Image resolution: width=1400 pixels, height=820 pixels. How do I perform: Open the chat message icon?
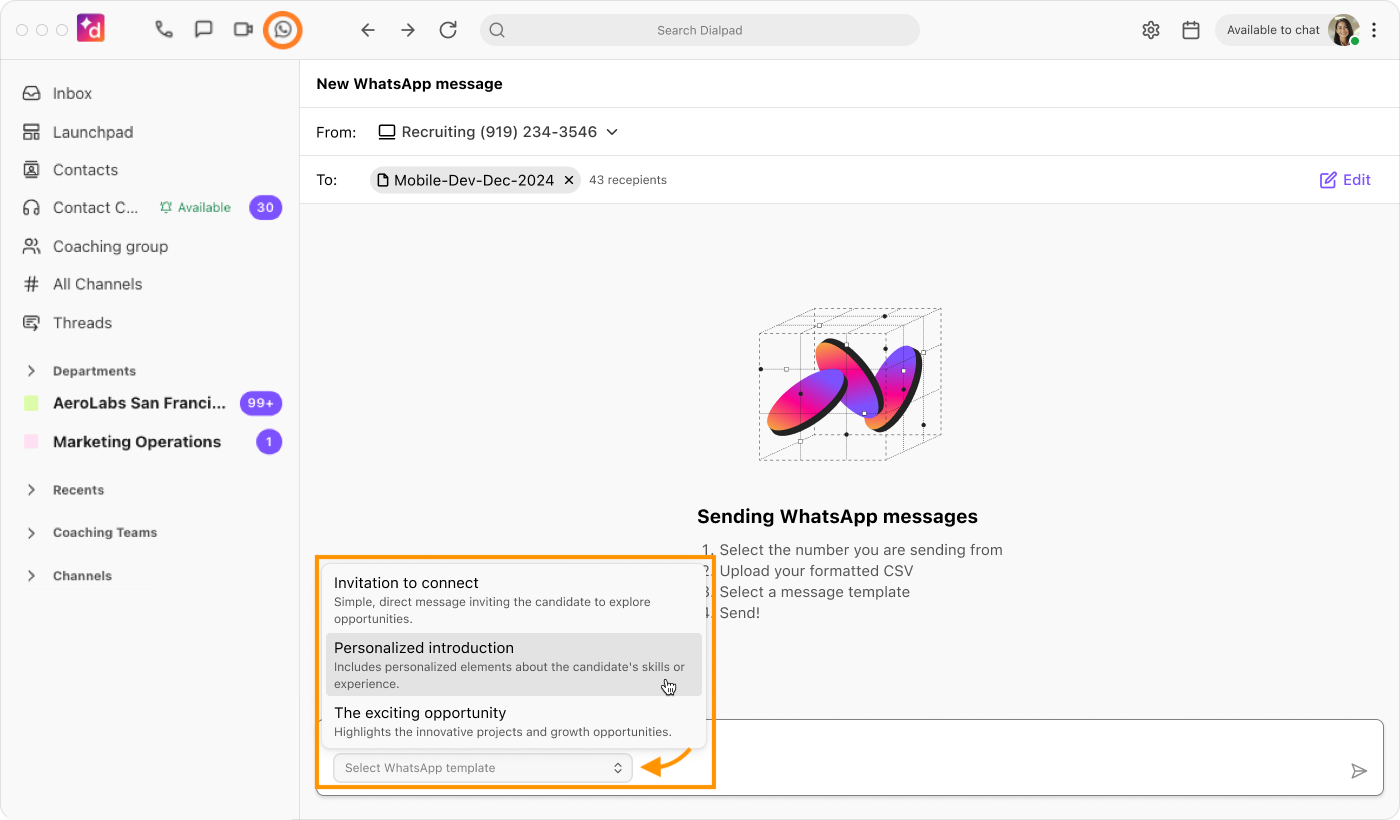(204, 29)
